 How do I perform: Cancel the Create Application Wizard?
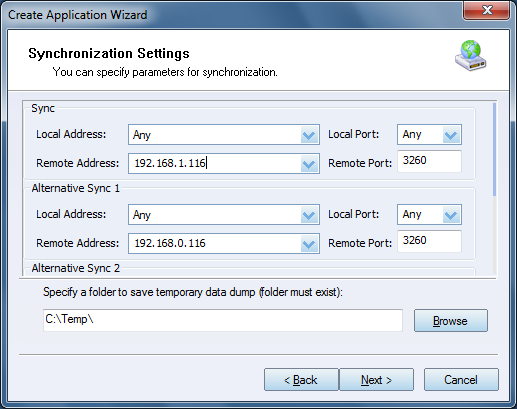[461, 380]
